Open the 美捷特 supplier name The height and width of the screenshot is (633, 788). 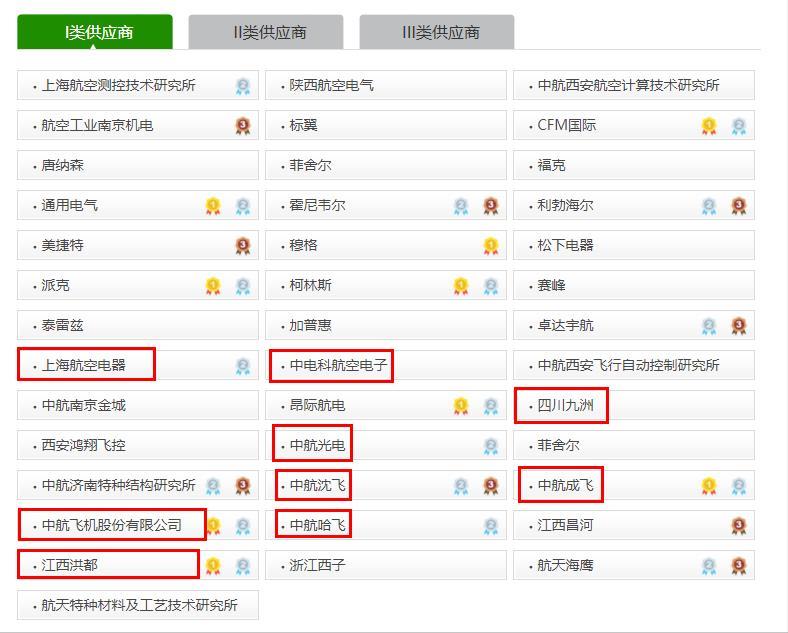62,245
